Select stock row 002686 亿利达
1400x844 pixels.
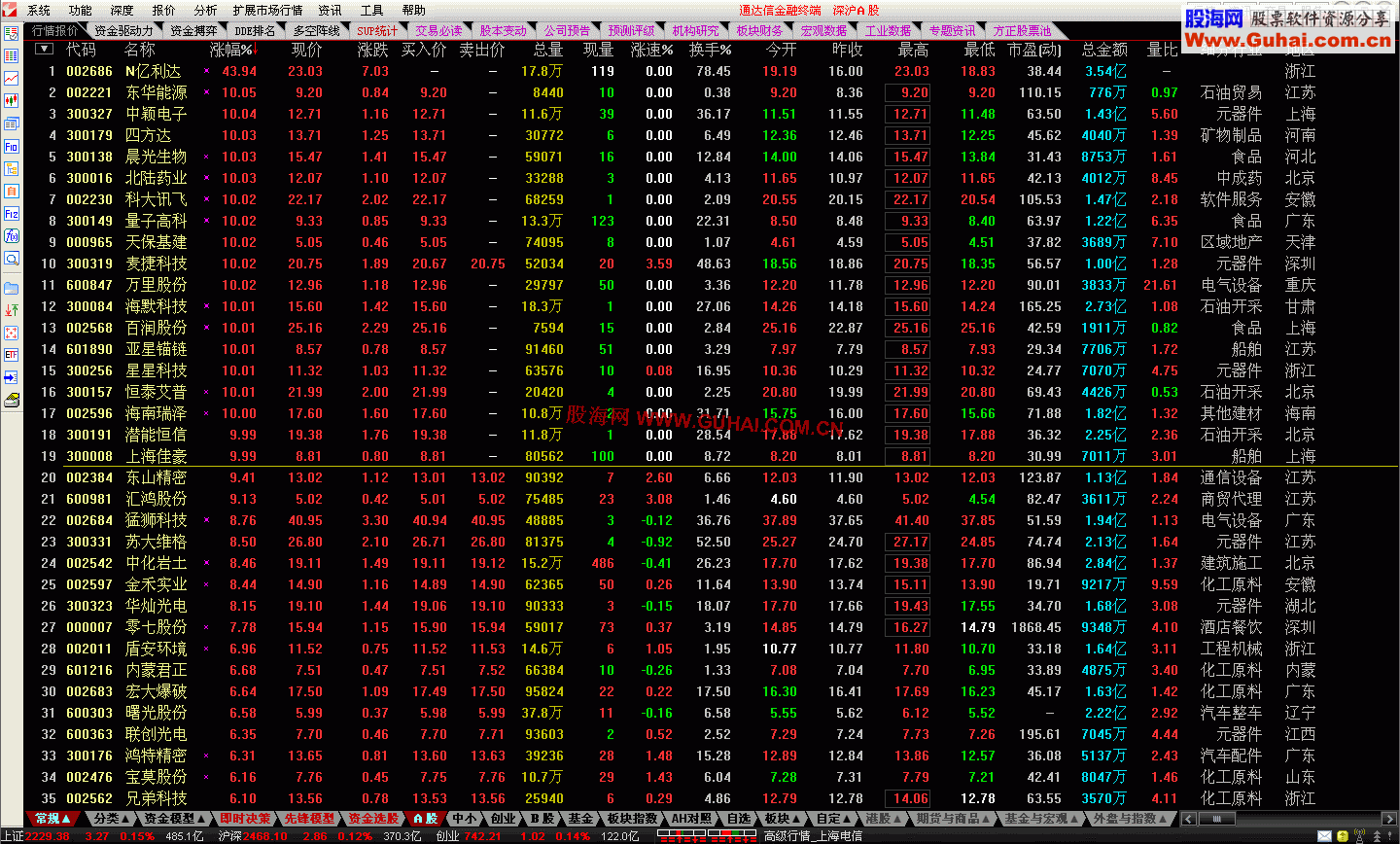click(711, 71)
